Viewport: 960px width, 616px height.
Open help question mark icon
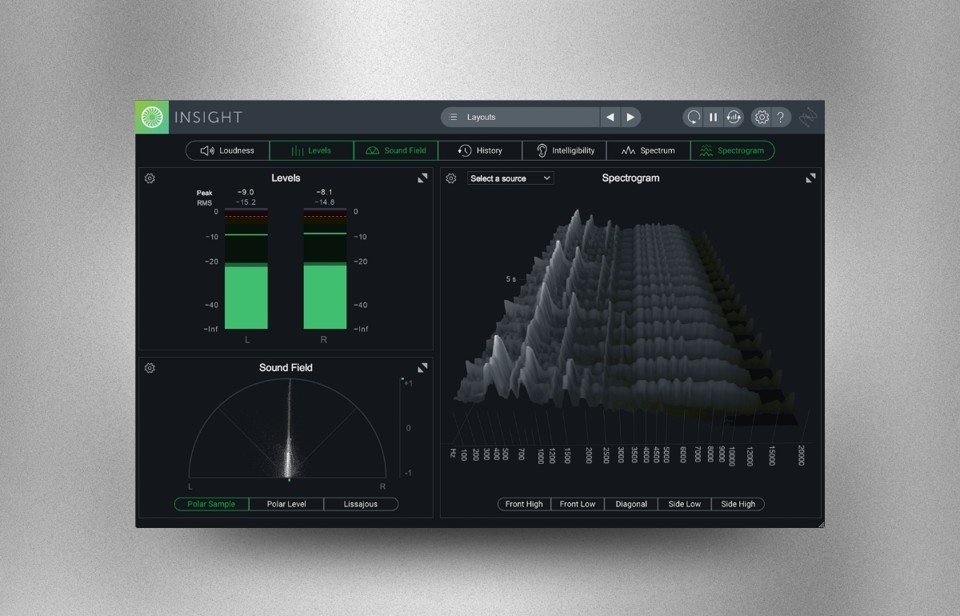(781, 117)
